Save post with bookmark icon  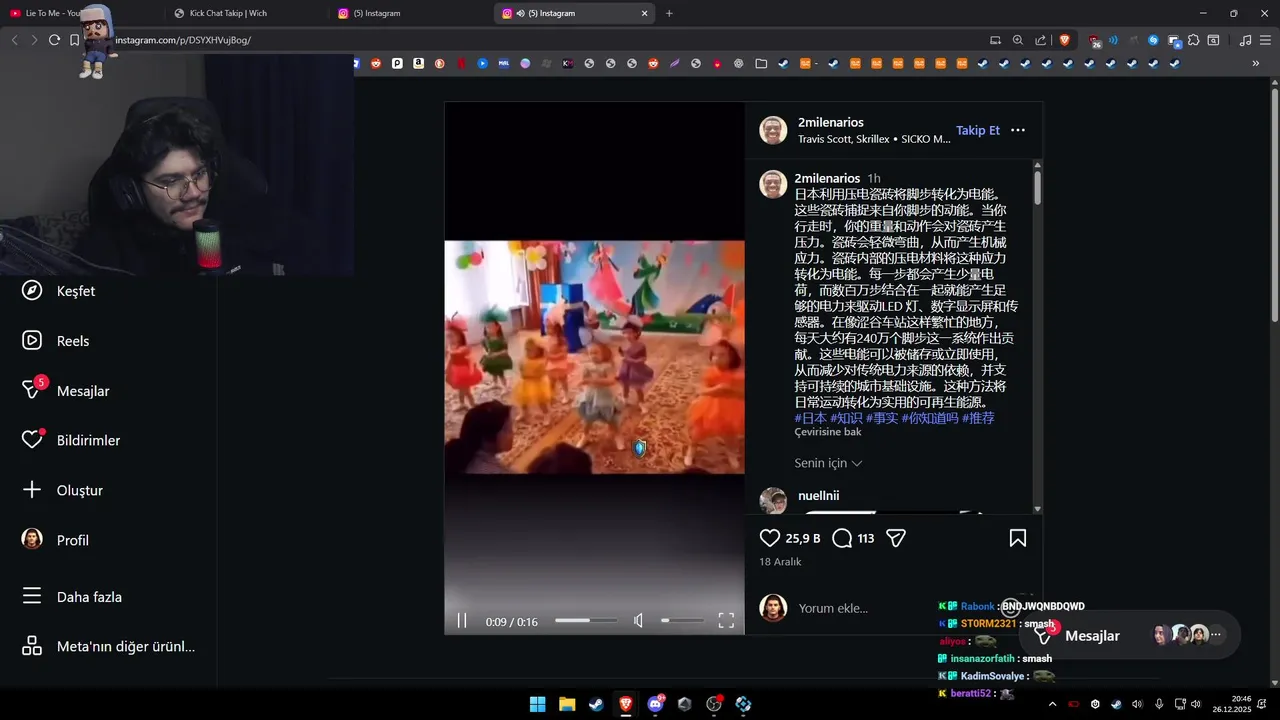point(1018,538)
